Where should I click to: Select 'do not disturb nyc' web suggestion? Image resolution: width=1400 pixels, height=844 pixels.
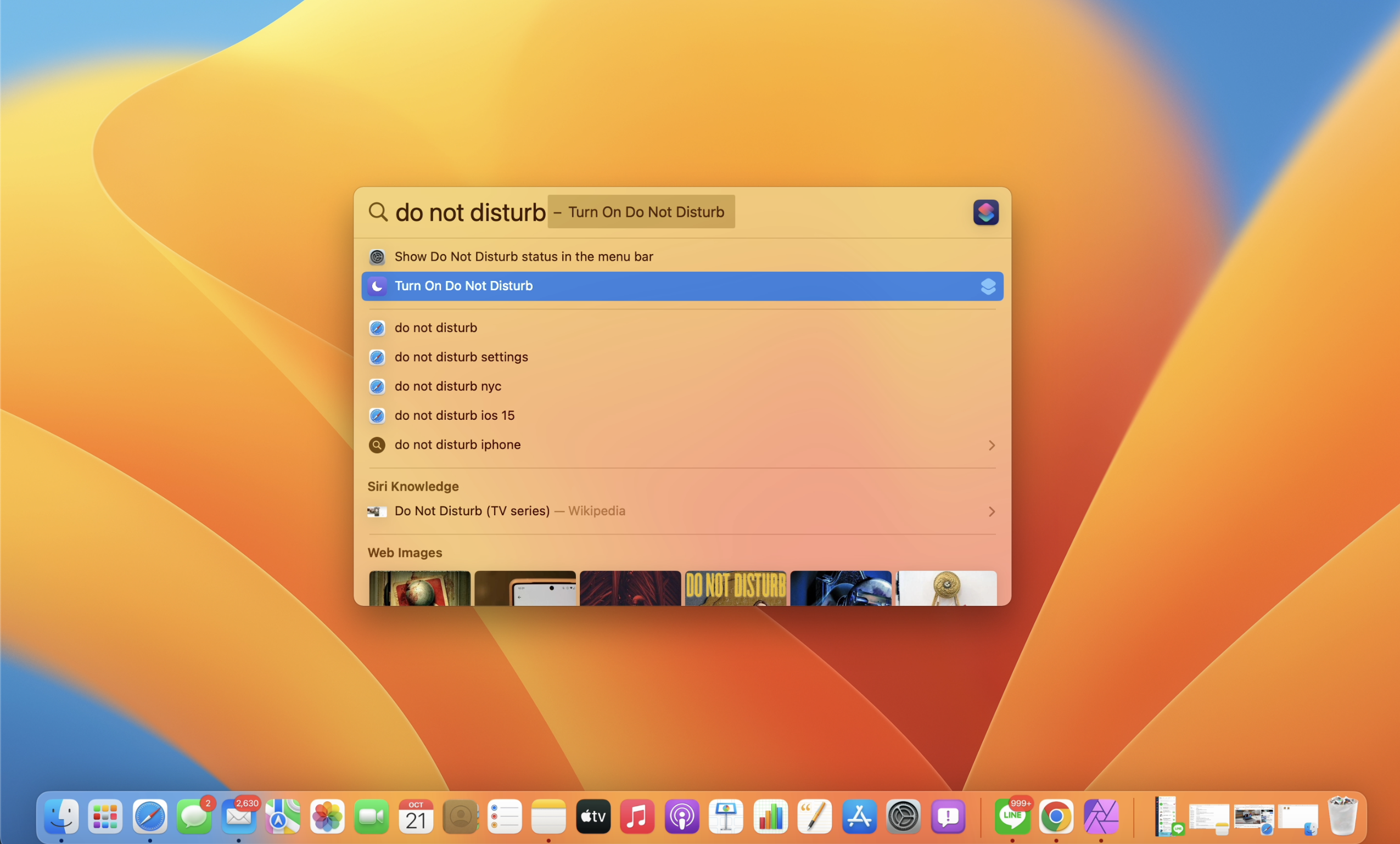pos(448,386)
